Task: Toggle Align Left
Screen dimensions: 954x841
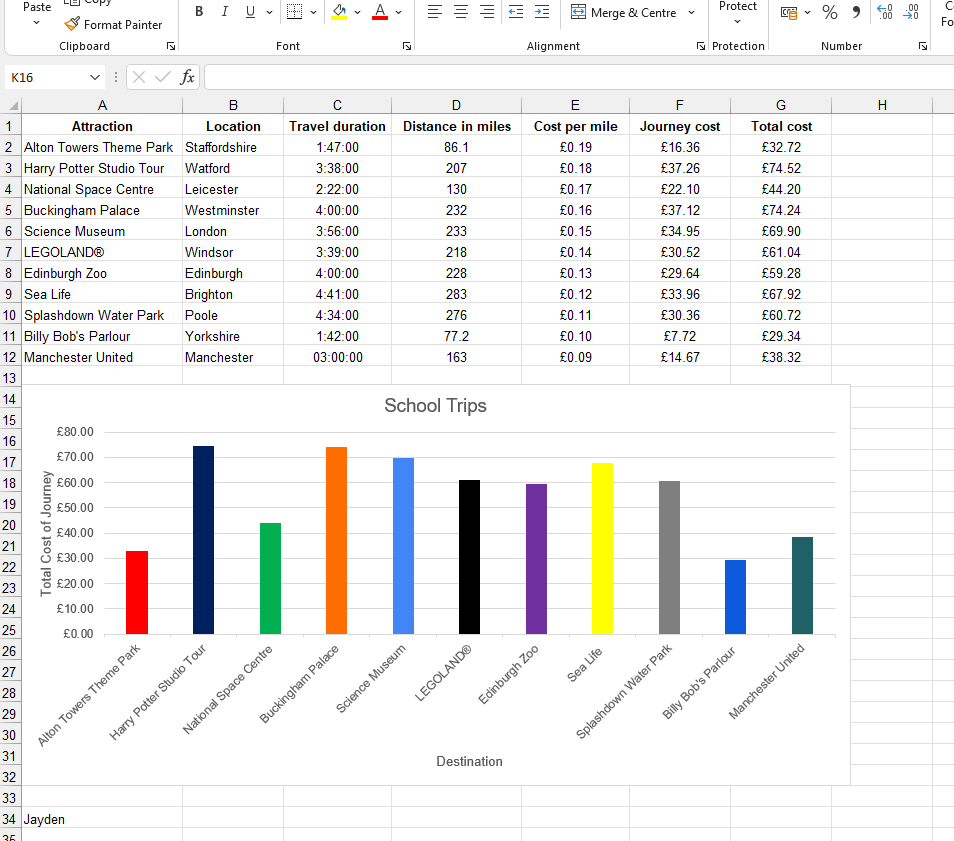Action: click(x=434, y=12)
